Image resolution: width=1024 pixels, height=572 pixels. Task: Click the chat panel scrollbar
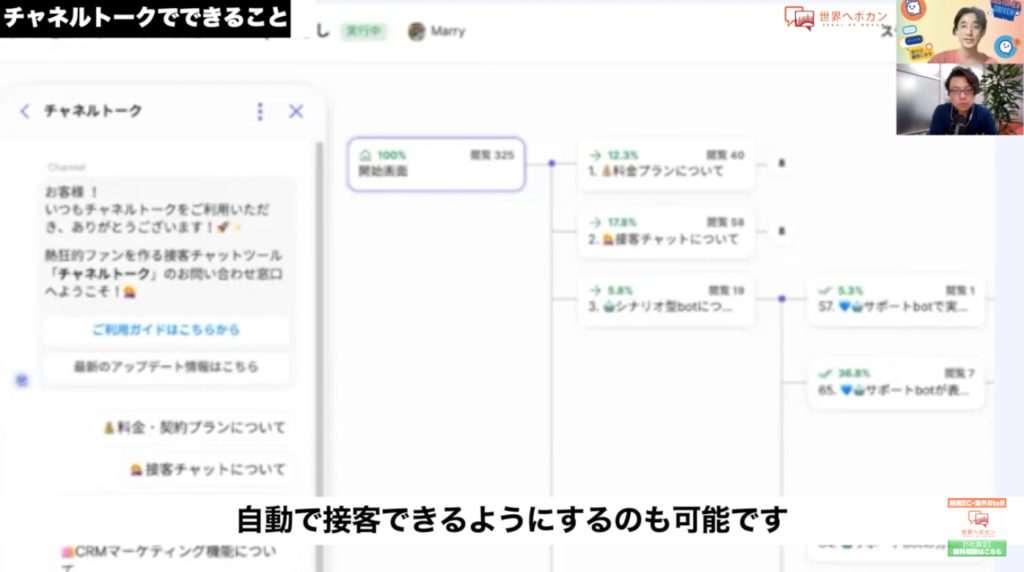click(x=319, y=320)
